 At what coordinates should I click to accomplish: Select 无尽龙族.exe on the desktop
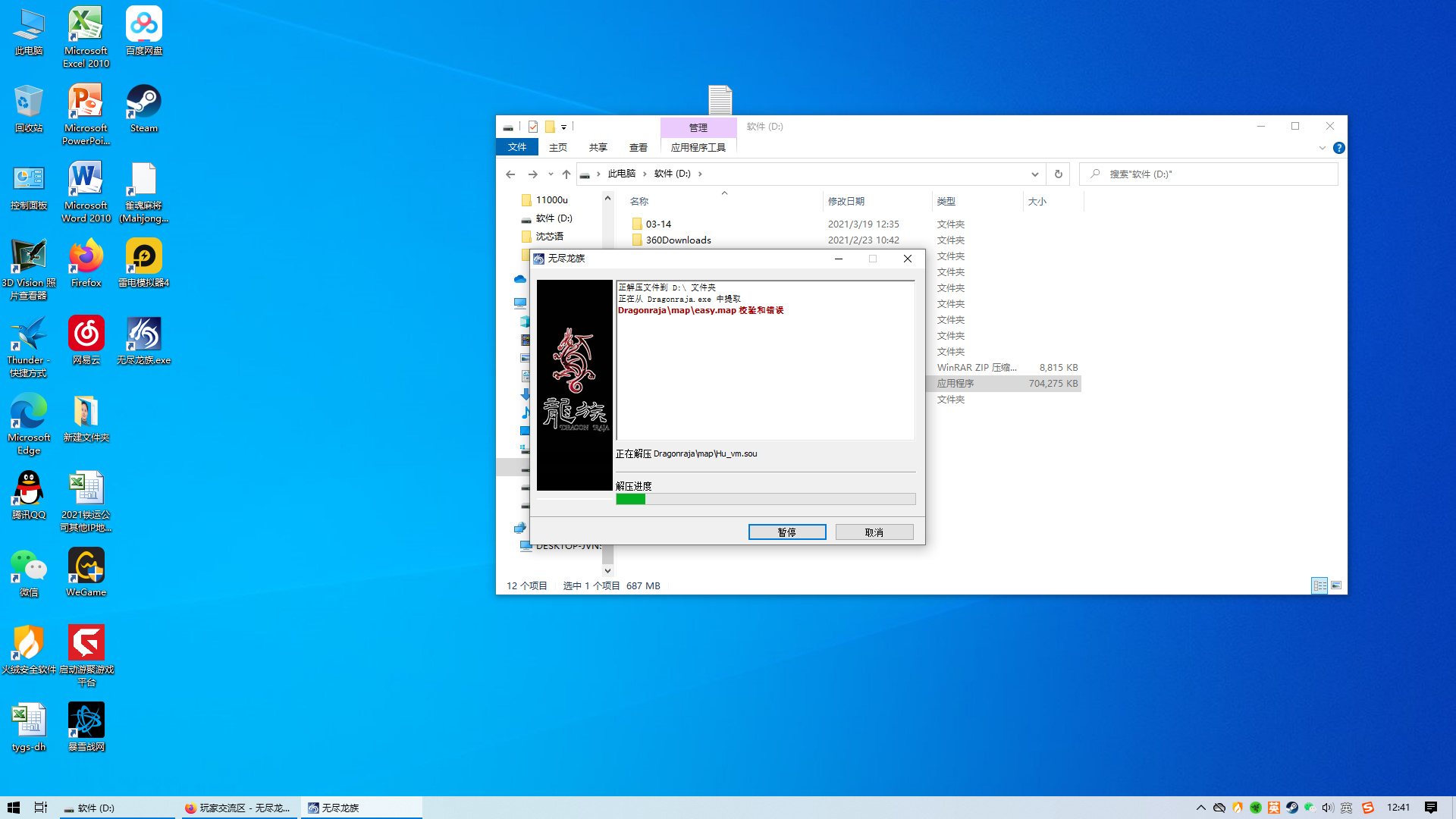pos(143,340)
